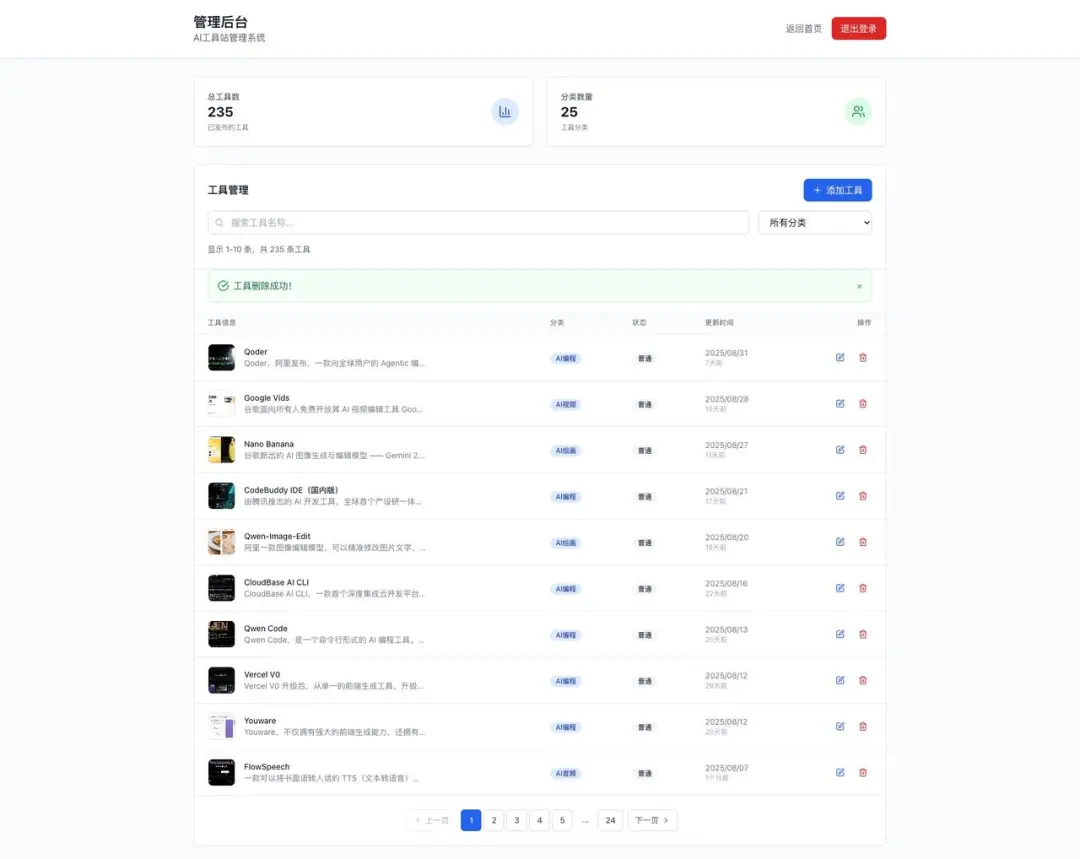
Task: Click the AI视频 tag on Google Vids row
Action: [x=565, y=405]
